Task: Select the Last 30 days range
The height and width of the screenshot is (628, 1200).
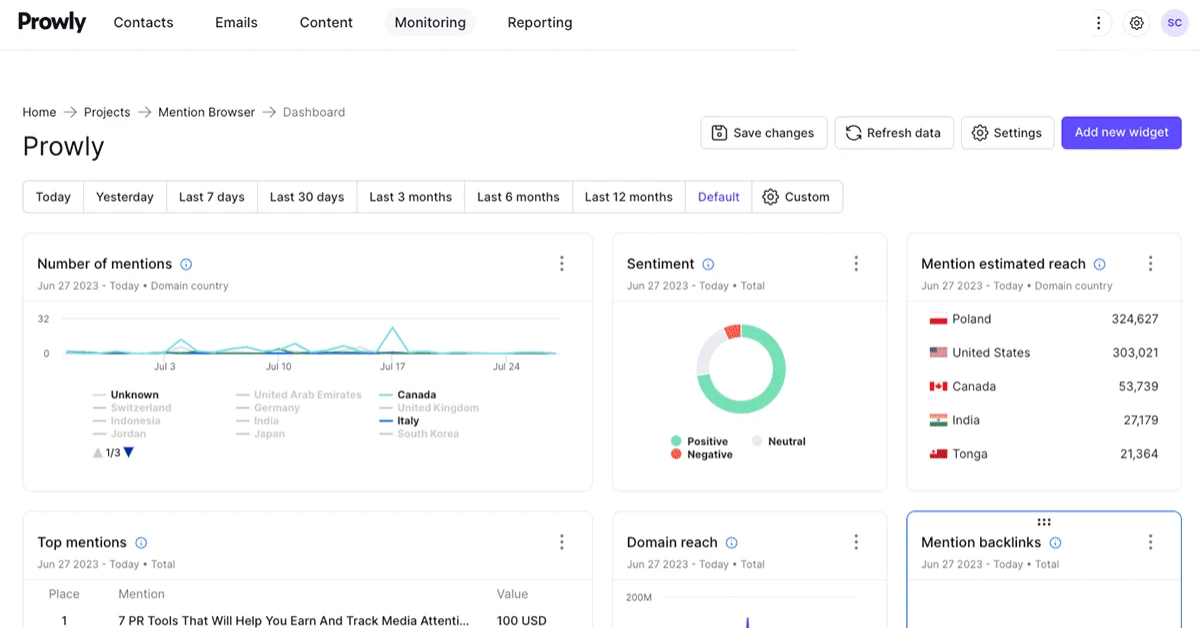Action: pyautogui.click(x=307, y=197)
